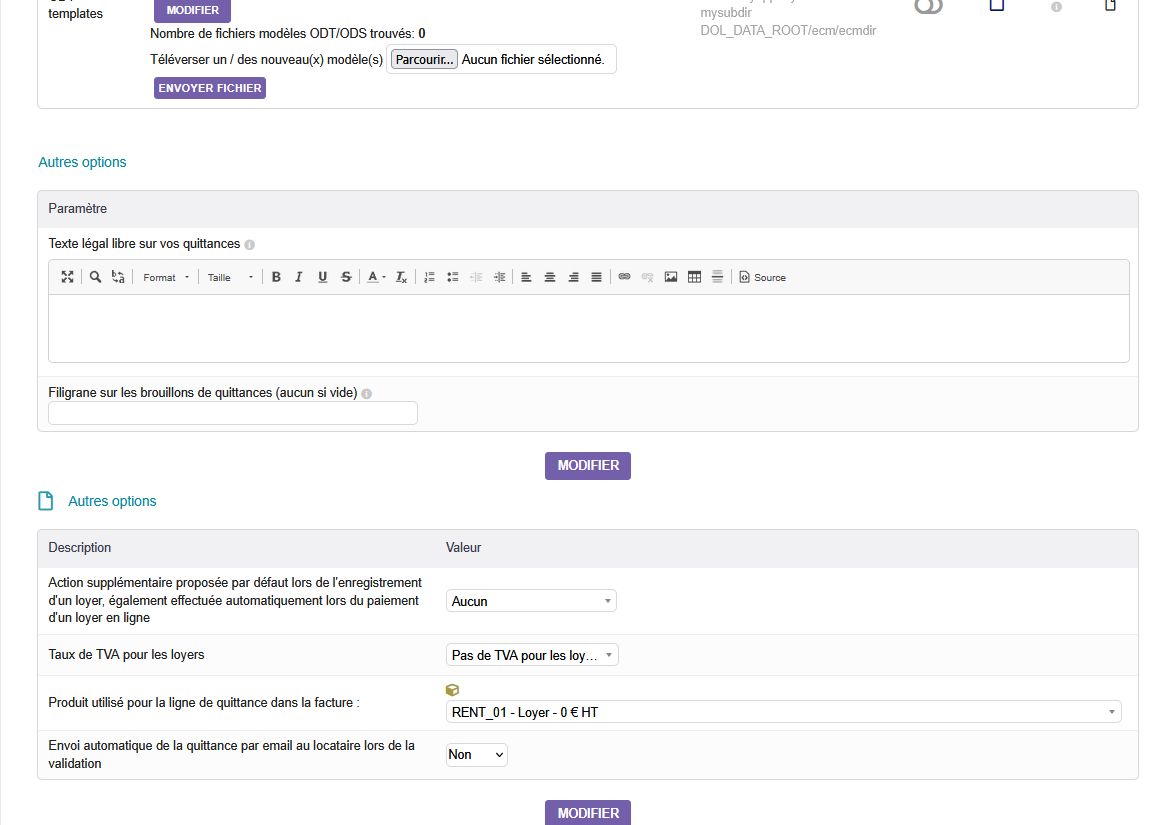Click the document preview icon in templates row

[1111, 5]
